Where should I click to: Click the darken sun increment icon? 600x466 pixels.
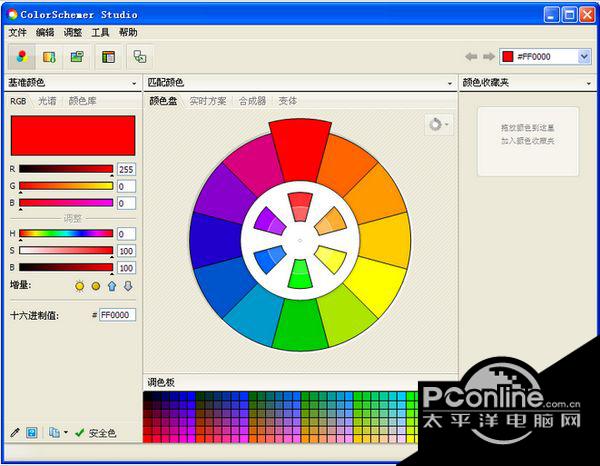[96, 286]
